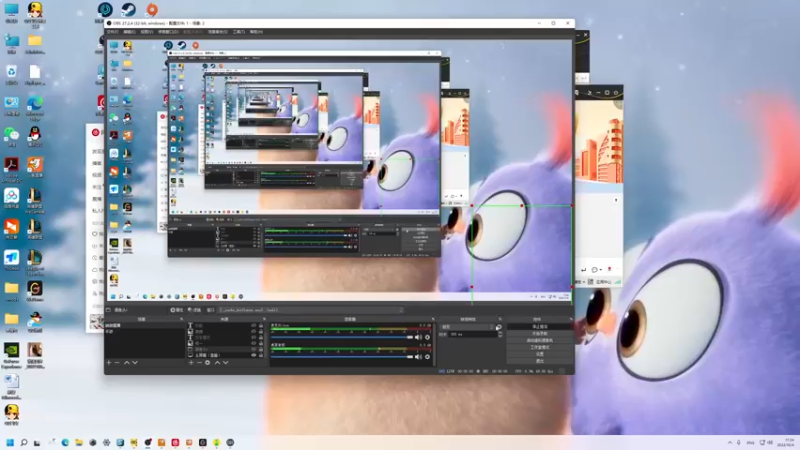Open the WeChat desktop icon
Image resolution: width=800 pixels, height=450 pixels.
click(11, 137)
